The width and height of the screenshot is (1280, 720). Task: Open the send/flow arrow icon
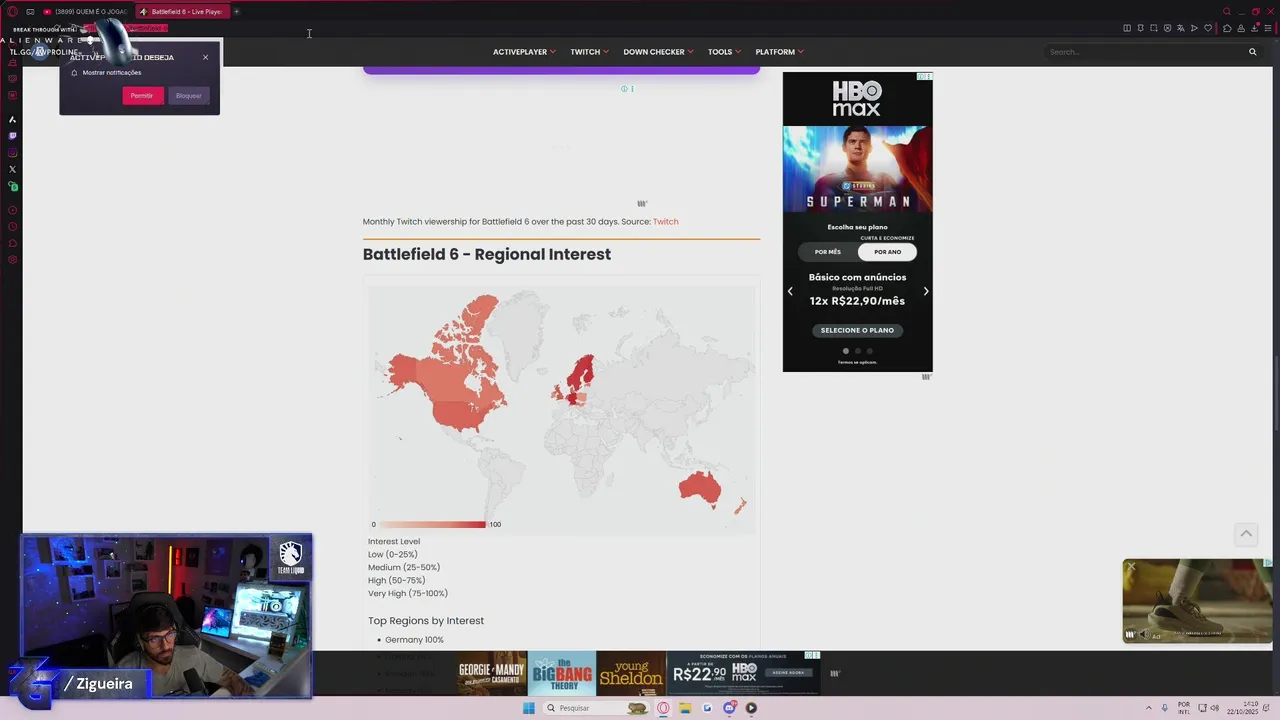tap(1194, 28)
